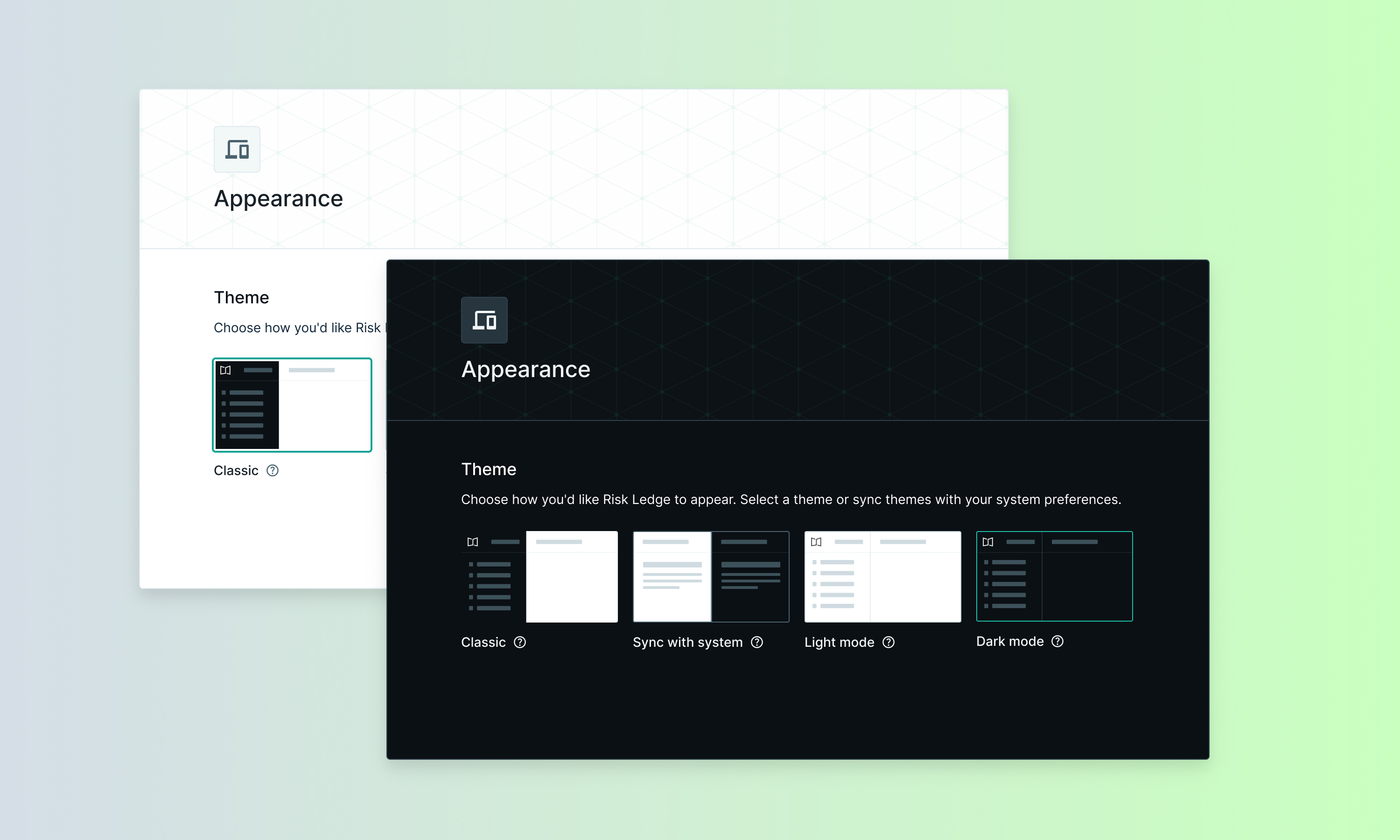Click the "Dark mode" label text

[1009, 641]
